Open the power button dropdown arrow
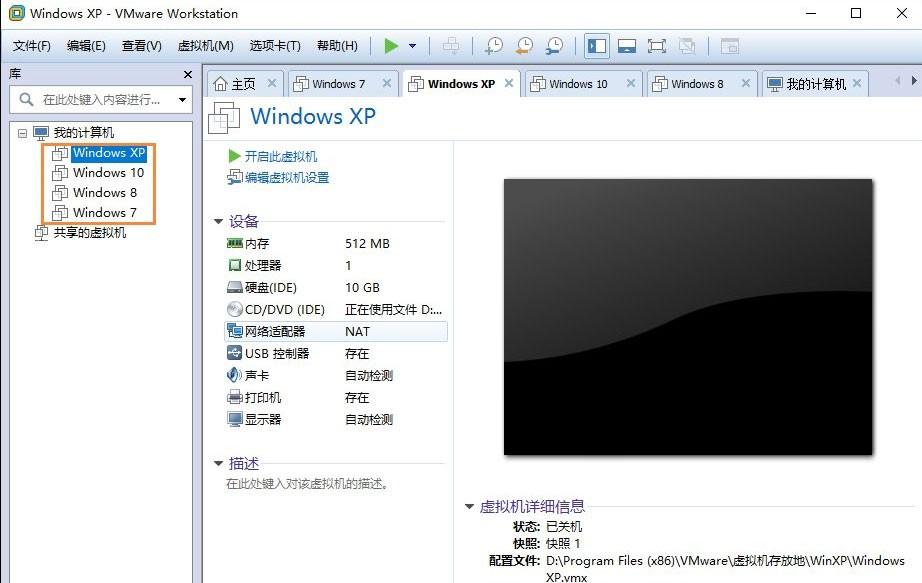This screenshot has height=583, width=922. (411, 45)
